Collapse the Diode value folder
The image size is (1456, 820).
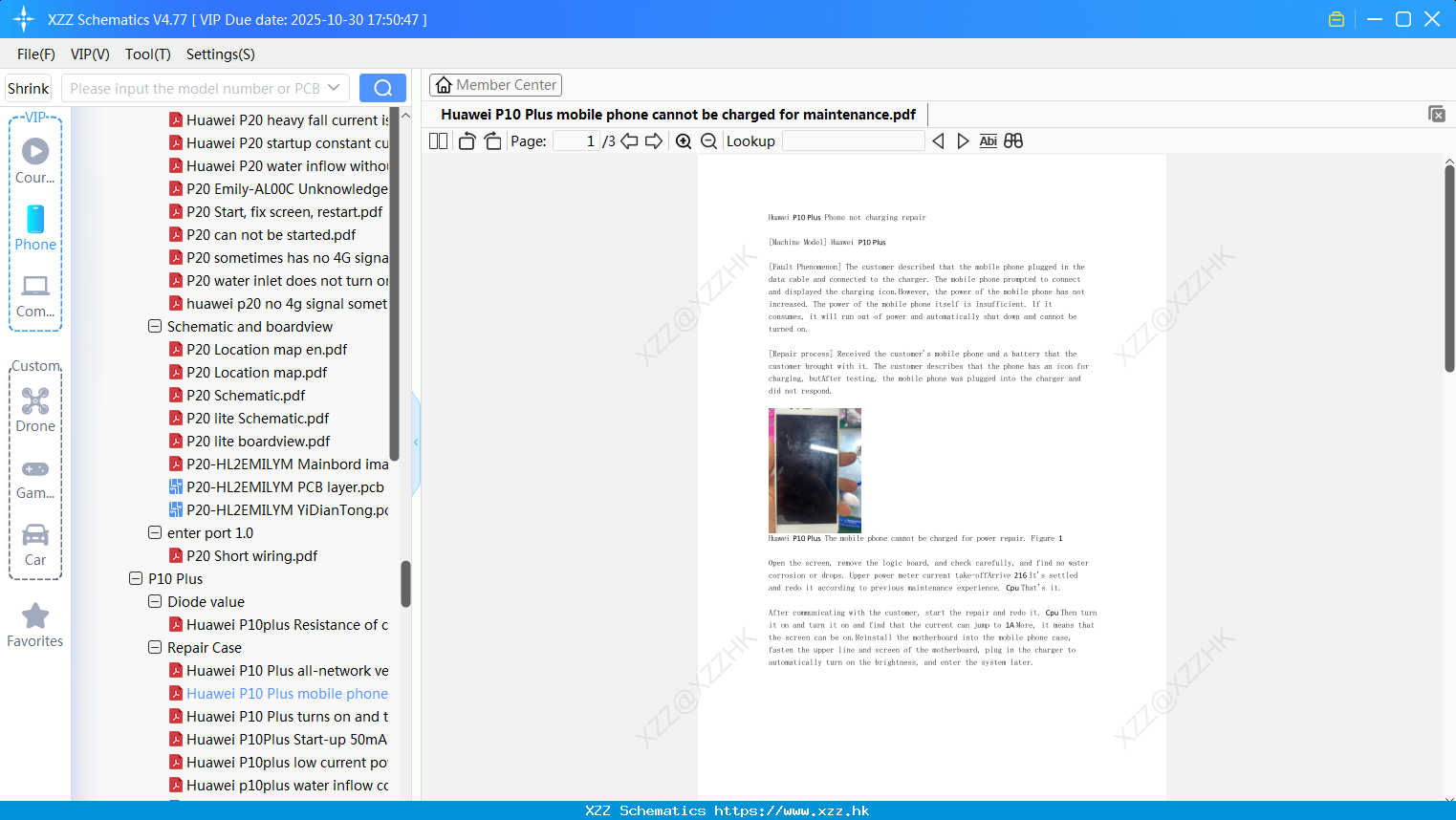coord(155,601)
